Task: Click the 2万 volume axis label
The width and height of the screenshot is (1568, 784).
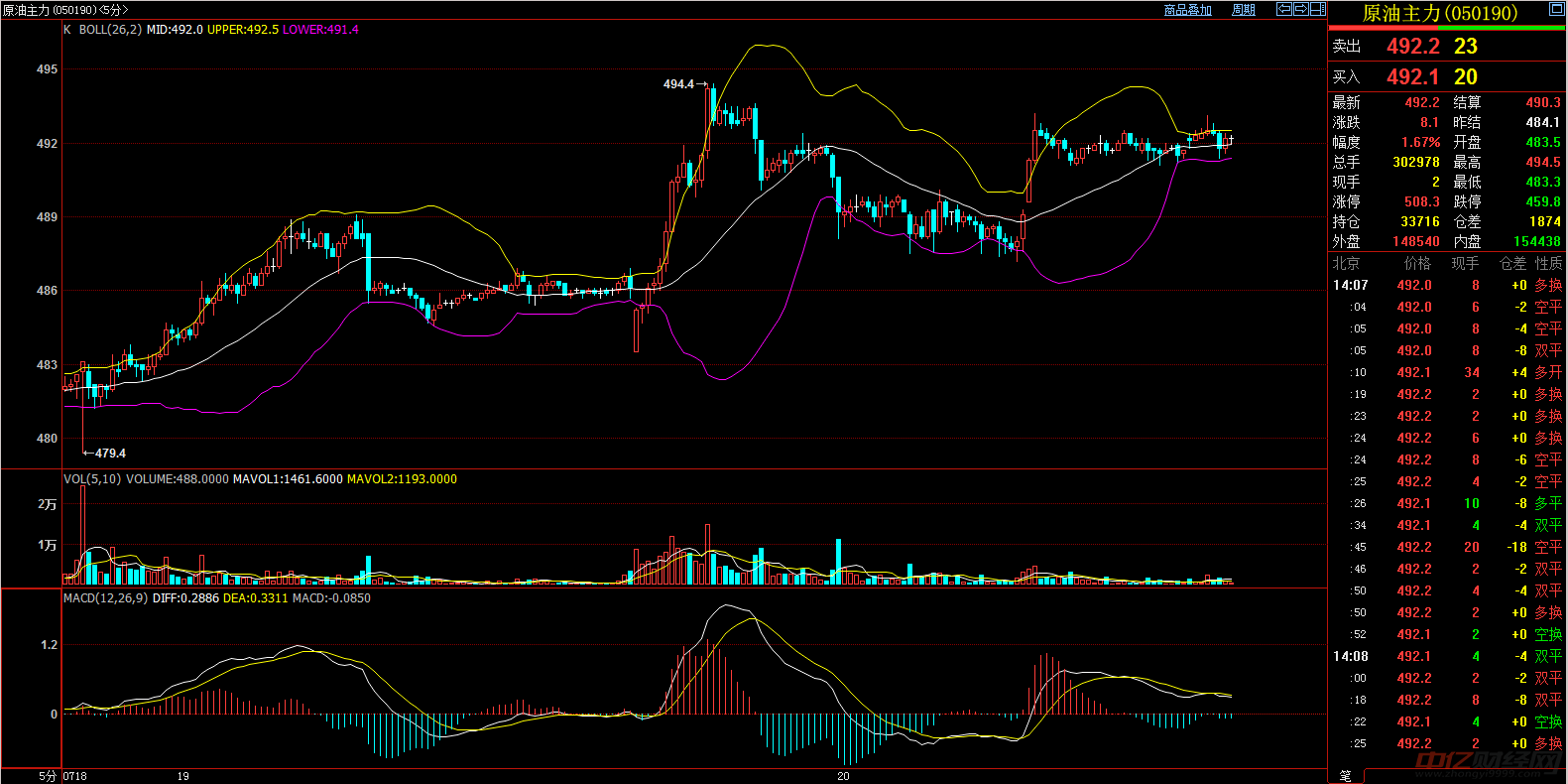Action: pos(48,504)
